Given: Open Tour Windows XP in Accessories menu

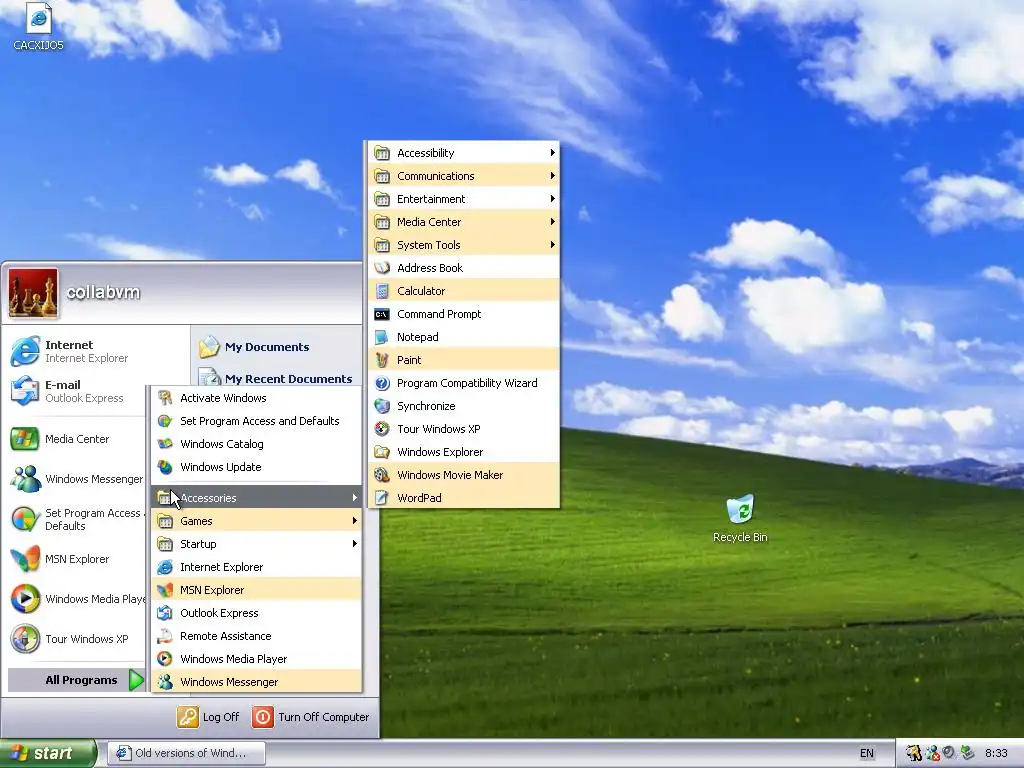Looking at the screenshot, I should point(464,428).
